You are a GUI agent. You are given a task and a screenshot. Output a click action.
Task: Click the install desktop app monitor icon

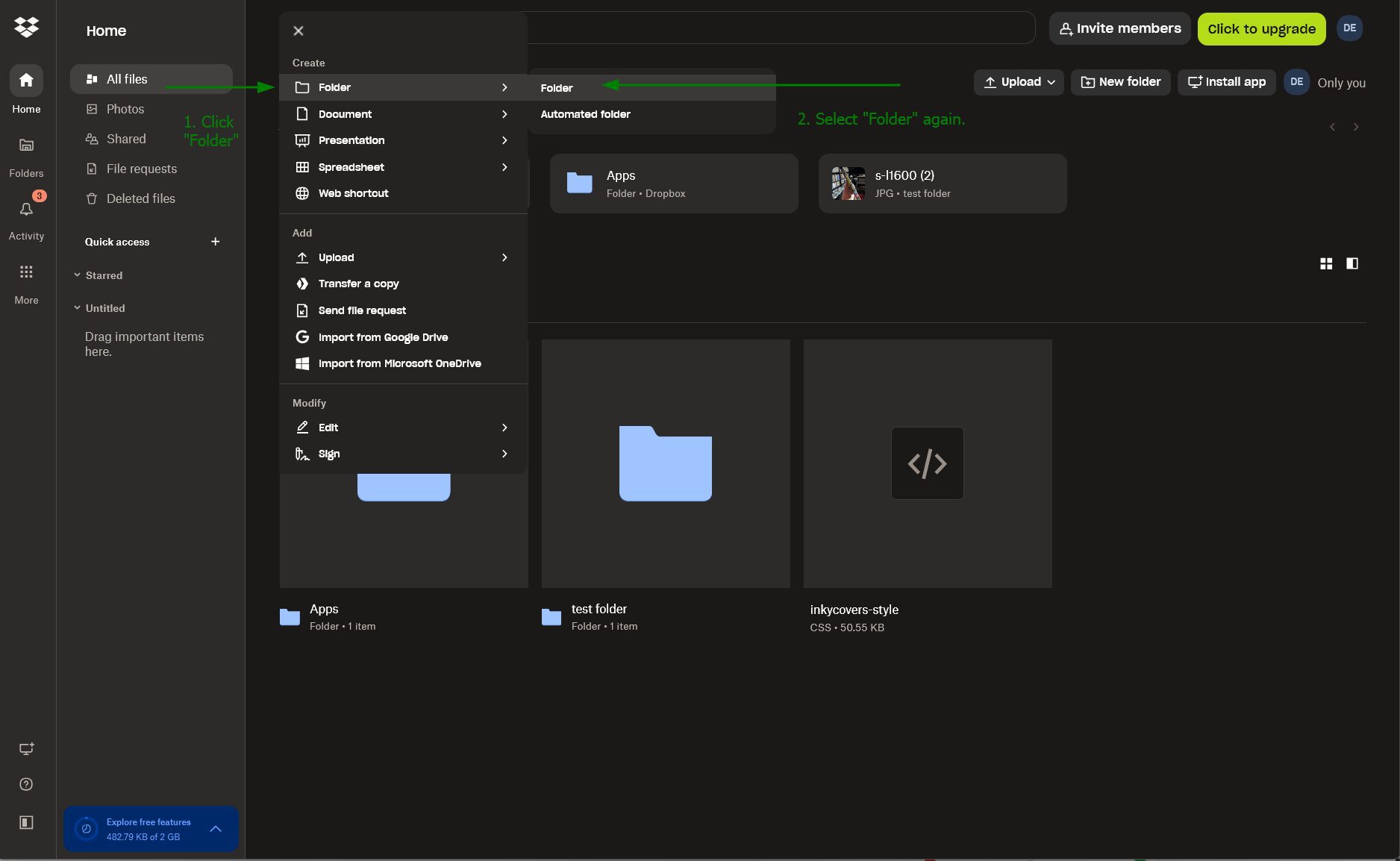pos(26,748)
